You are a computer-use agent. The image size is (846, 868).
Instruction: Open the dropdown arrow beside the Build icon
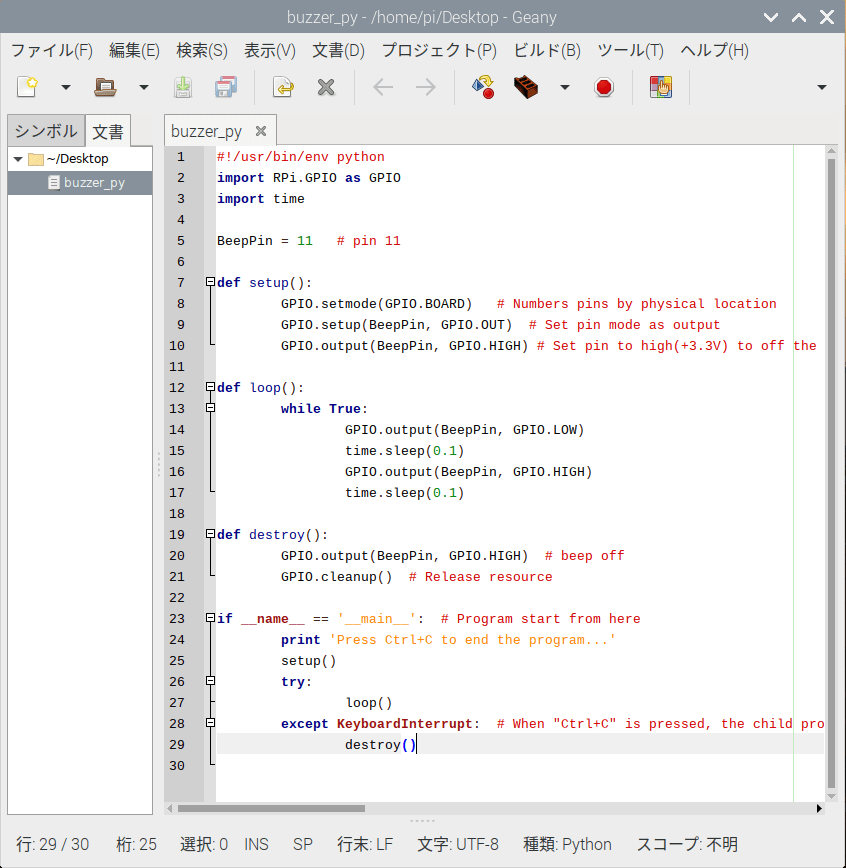pyautogui.click(x=564, y=87)
